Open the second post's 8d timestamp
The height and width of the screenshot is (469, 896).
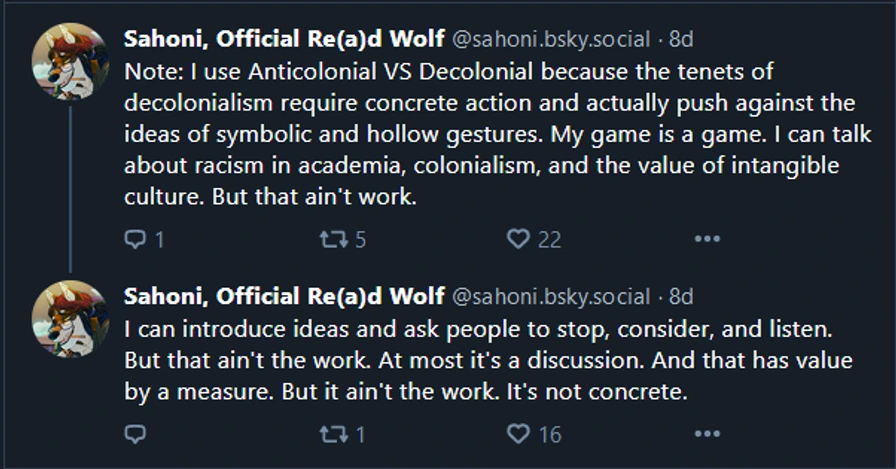pos(681,297)
